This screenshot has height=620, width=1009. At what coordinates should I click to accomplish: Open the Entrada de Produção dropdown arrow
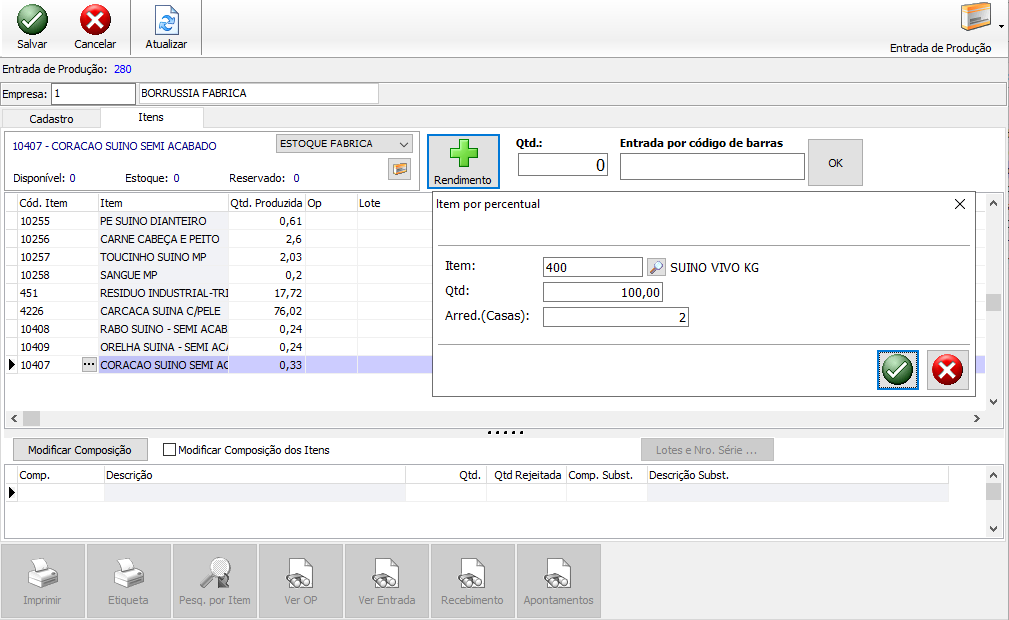click(1001, 26)
